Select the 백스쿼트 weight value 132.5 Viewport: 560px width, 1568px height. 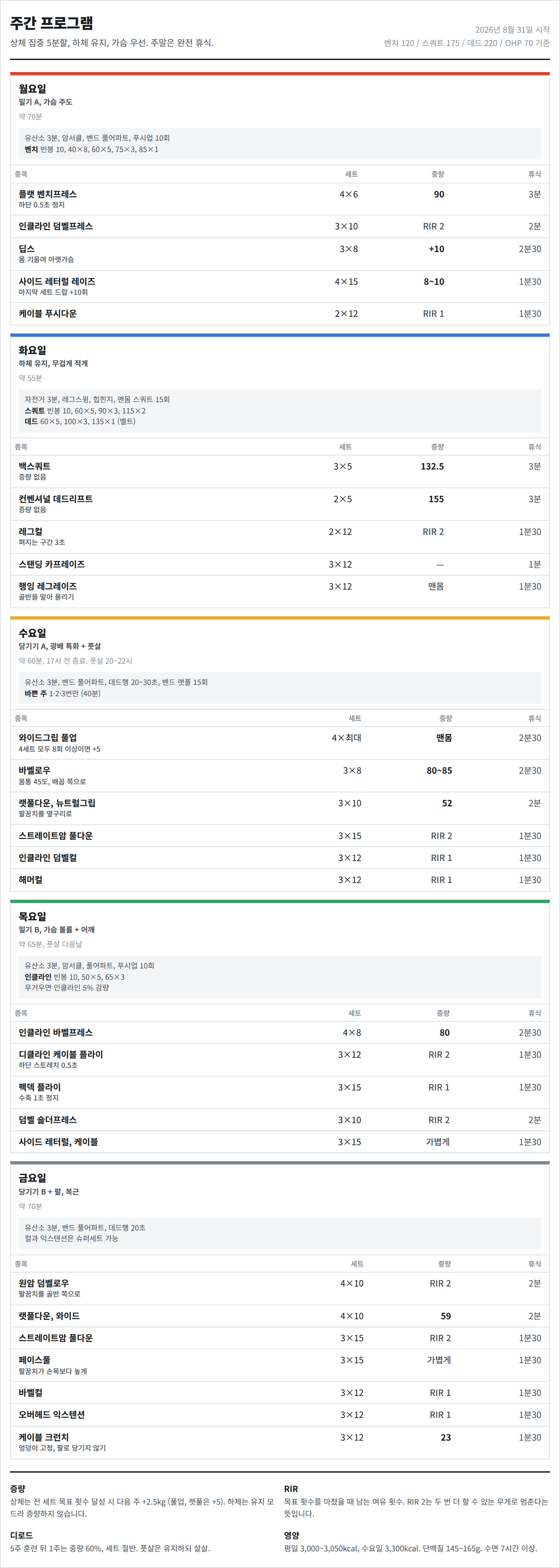(432, 466)
